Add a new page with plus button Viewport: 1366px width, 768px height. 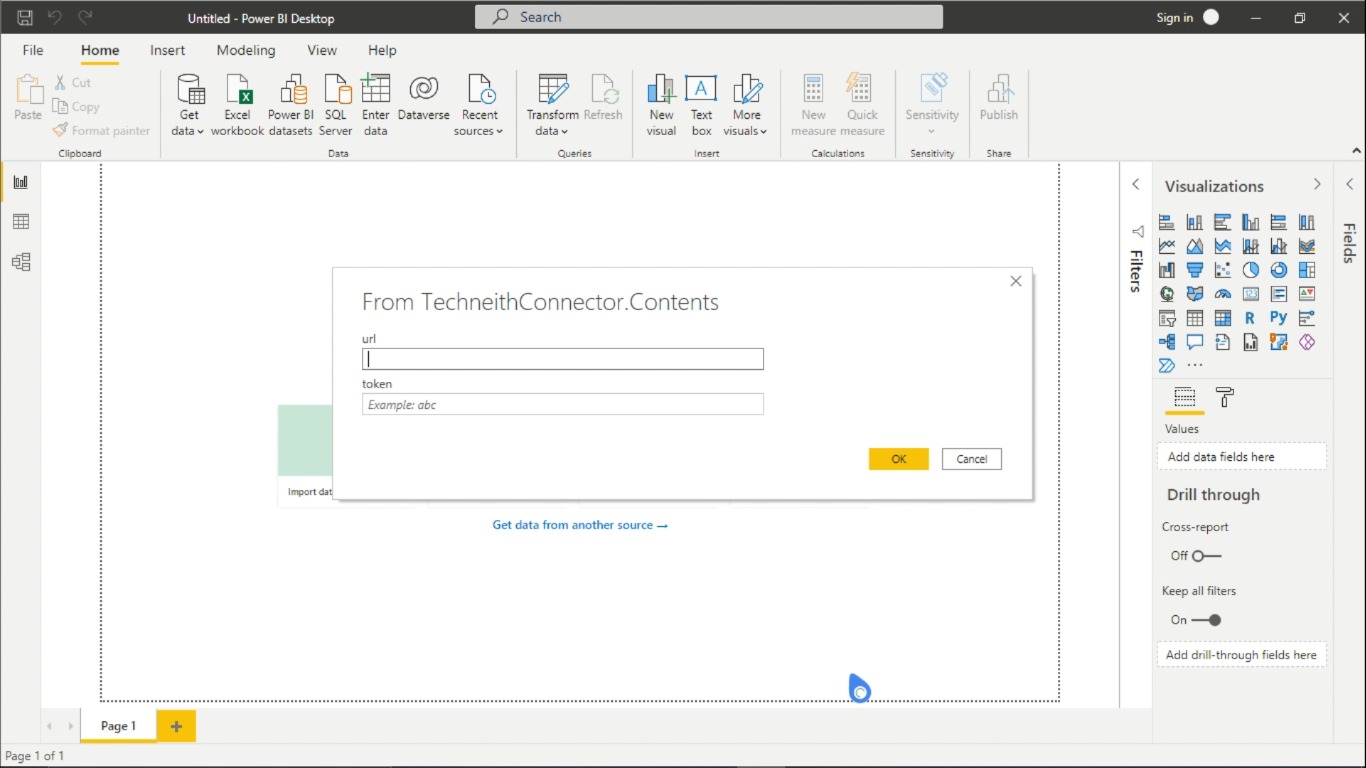[x=176, y=726]
